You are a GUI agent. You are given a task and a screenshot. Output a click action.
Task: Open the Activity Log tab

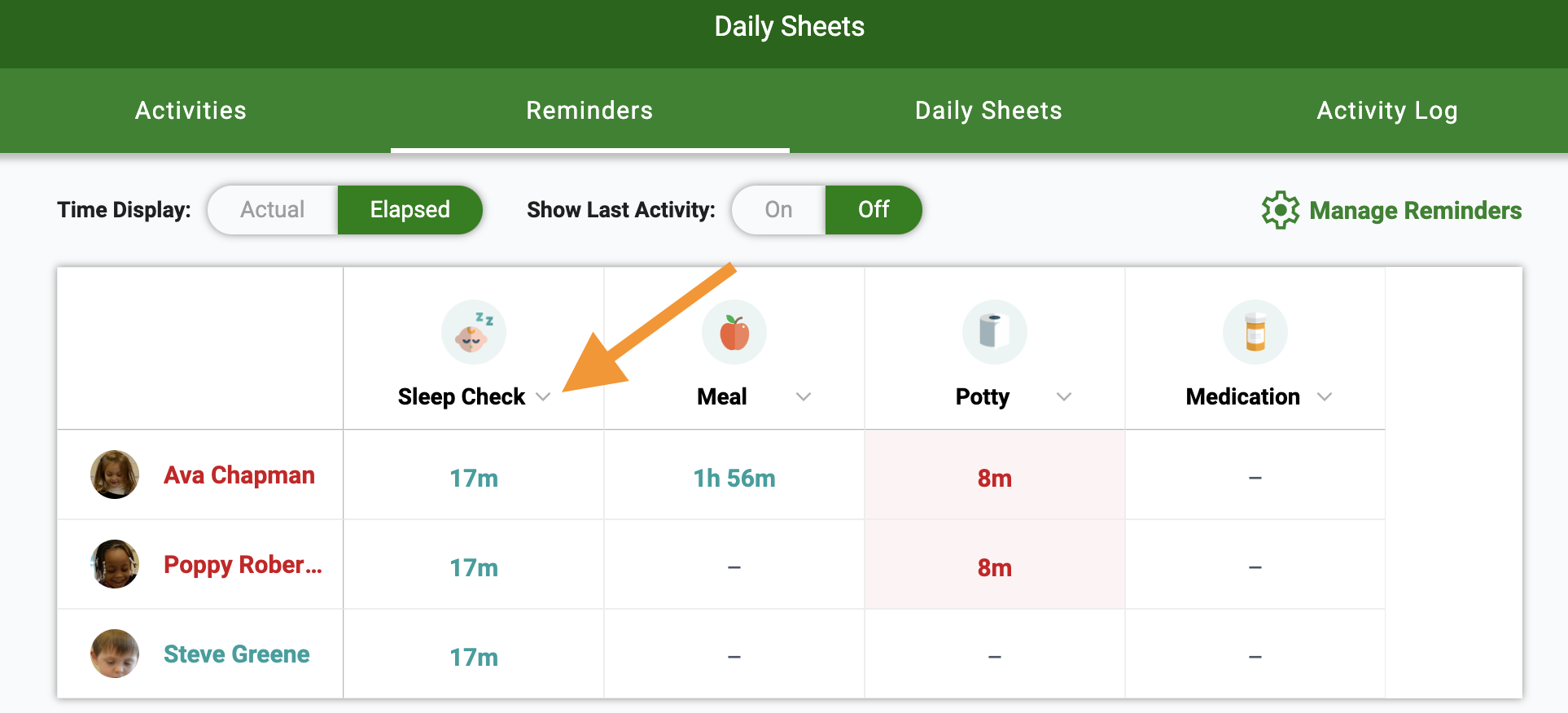click(1387, 111)
